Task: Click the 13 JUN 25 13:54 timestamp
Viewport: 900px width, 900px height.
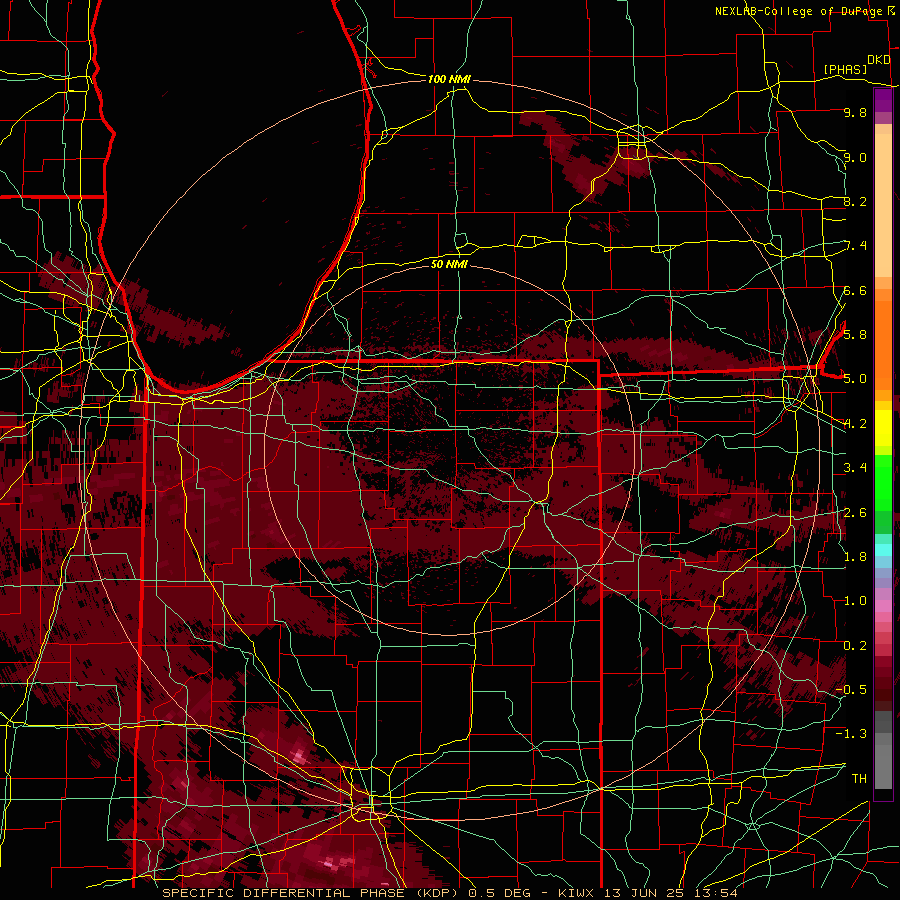Action: (670, 893)
